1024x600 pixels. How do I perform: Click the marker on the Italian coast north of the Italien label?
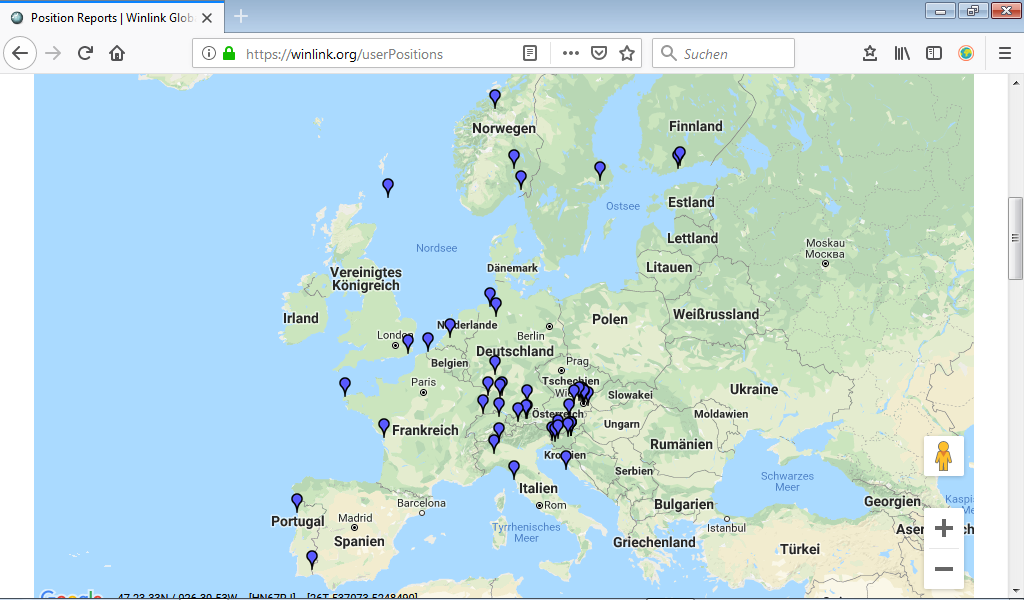(514, 469)
